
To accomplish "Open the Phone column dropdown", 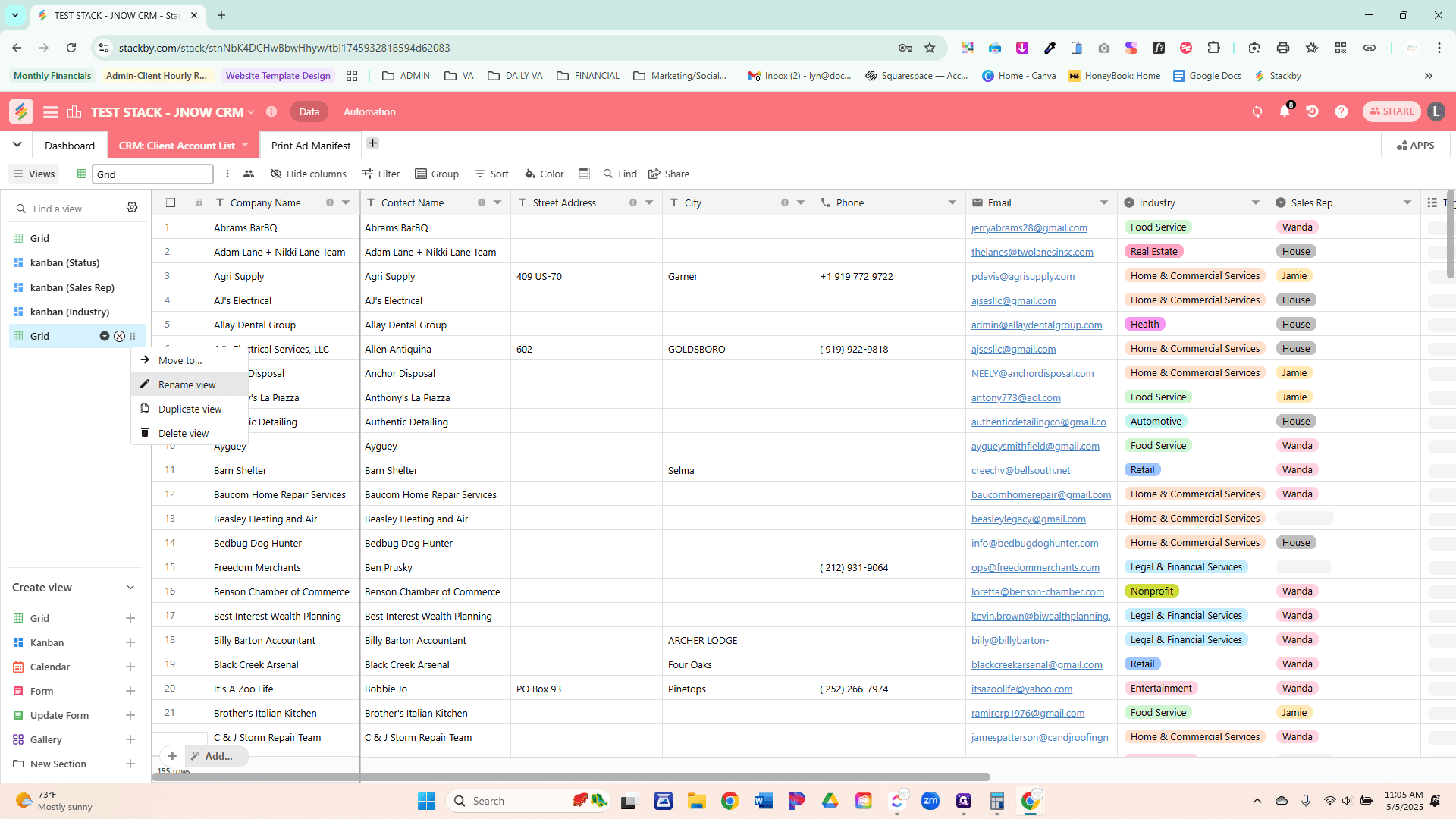I will click(952, 202).
